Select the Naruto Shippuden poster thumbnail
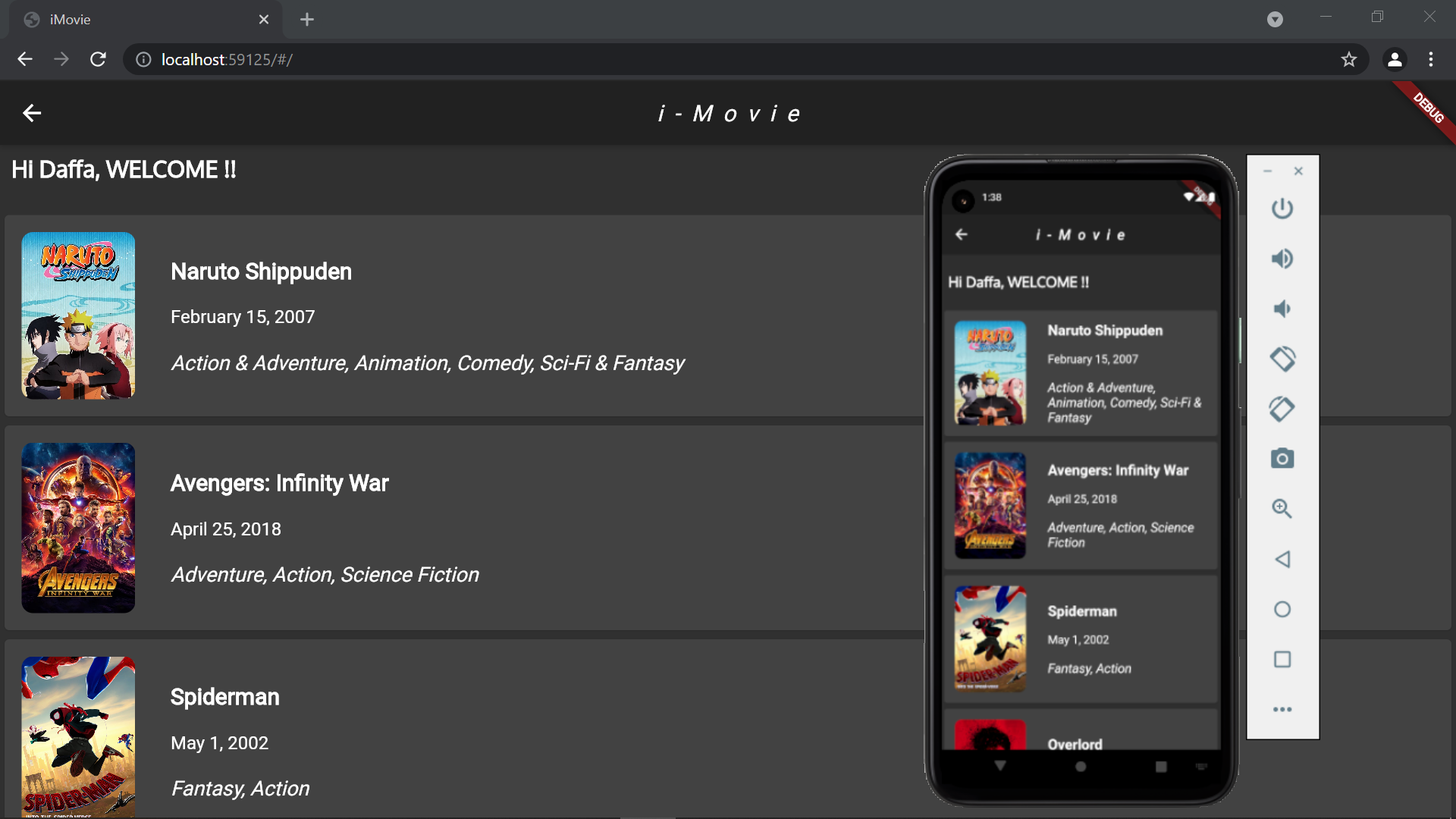Screen dimensions: 1456x819 [x=78, y=315]
